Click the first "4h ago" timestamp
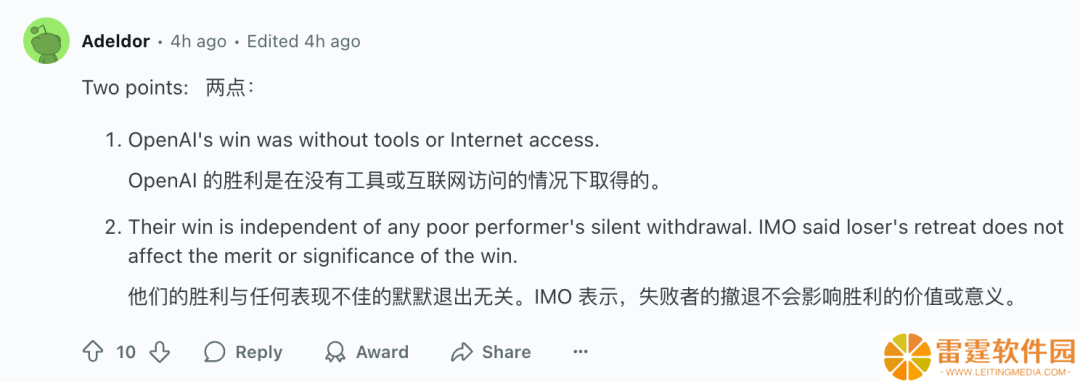Screen dimensions: 1080x382 (x=198, y=41)
